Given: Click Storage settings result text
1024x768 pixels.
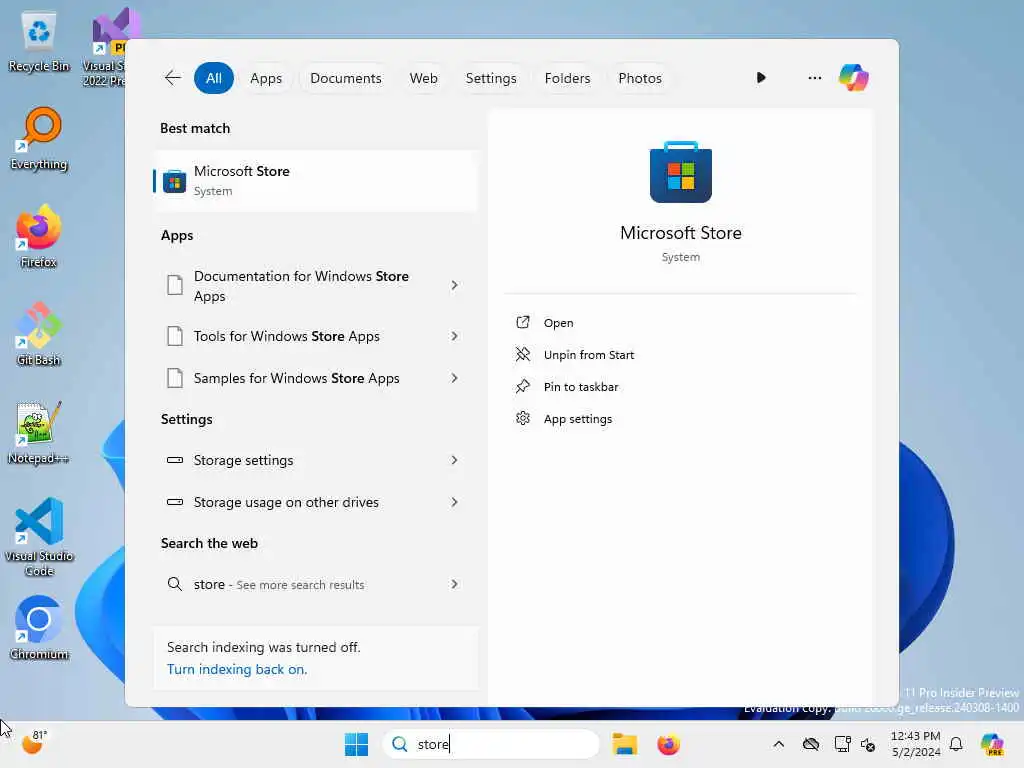Looking at the screenshot, I should 244,460.
